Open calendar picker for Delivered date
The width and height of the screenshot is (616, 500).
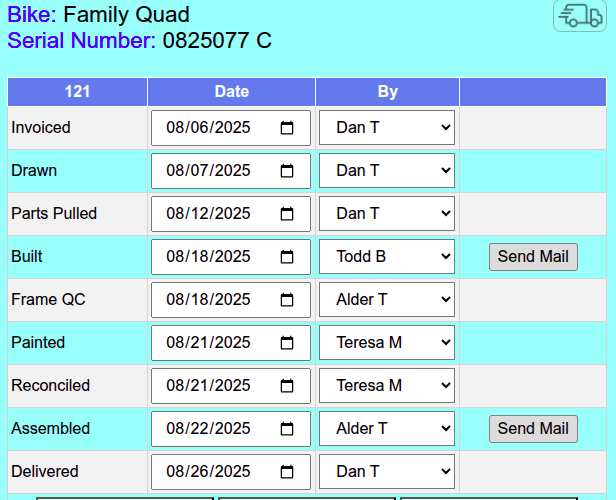[287, 472]
